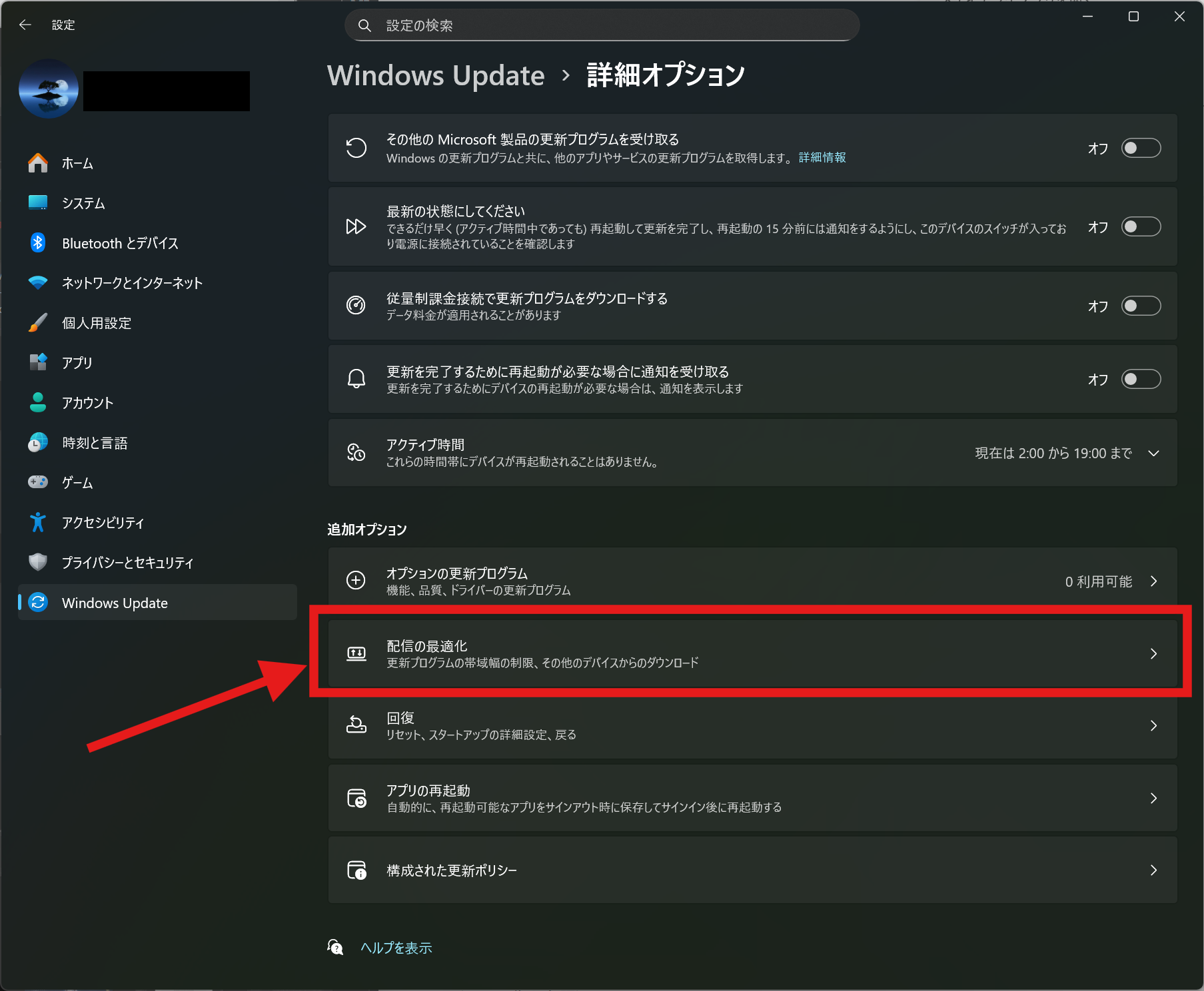Click the back arrow icon in the title bar
The width and height of the screenshot is (1204, 991).
pyautogui.click(x=25, y=25)
